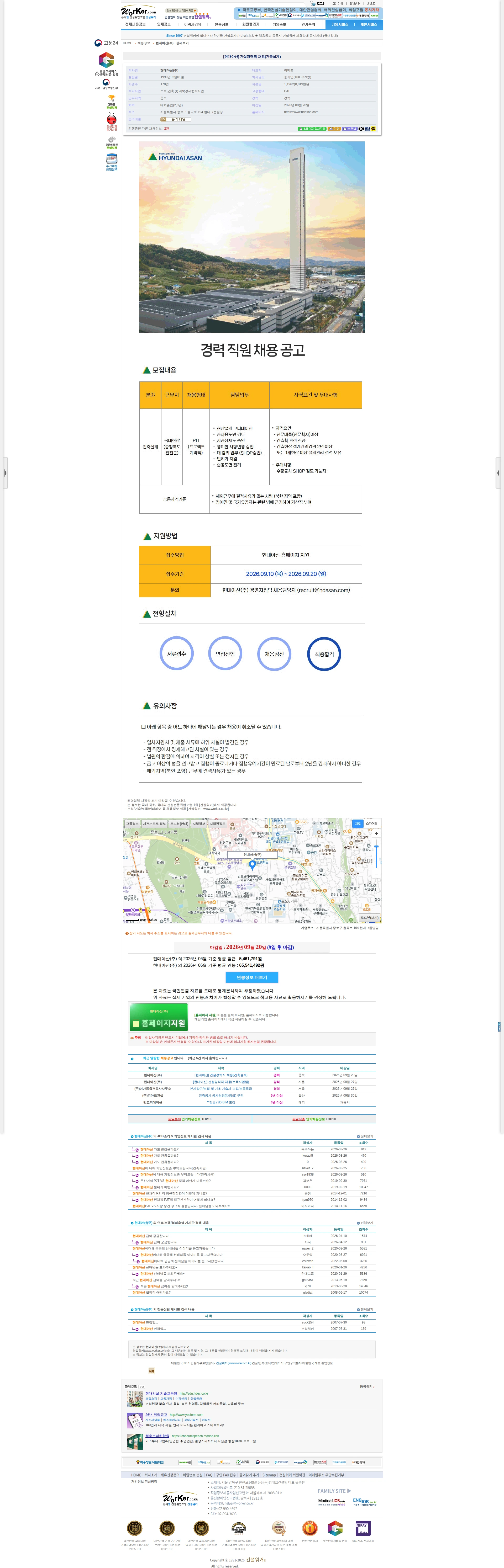The image size is (504, 1568).
Task: Click the Hyundai Asan tower banner image
Action: tap(252, 237)
